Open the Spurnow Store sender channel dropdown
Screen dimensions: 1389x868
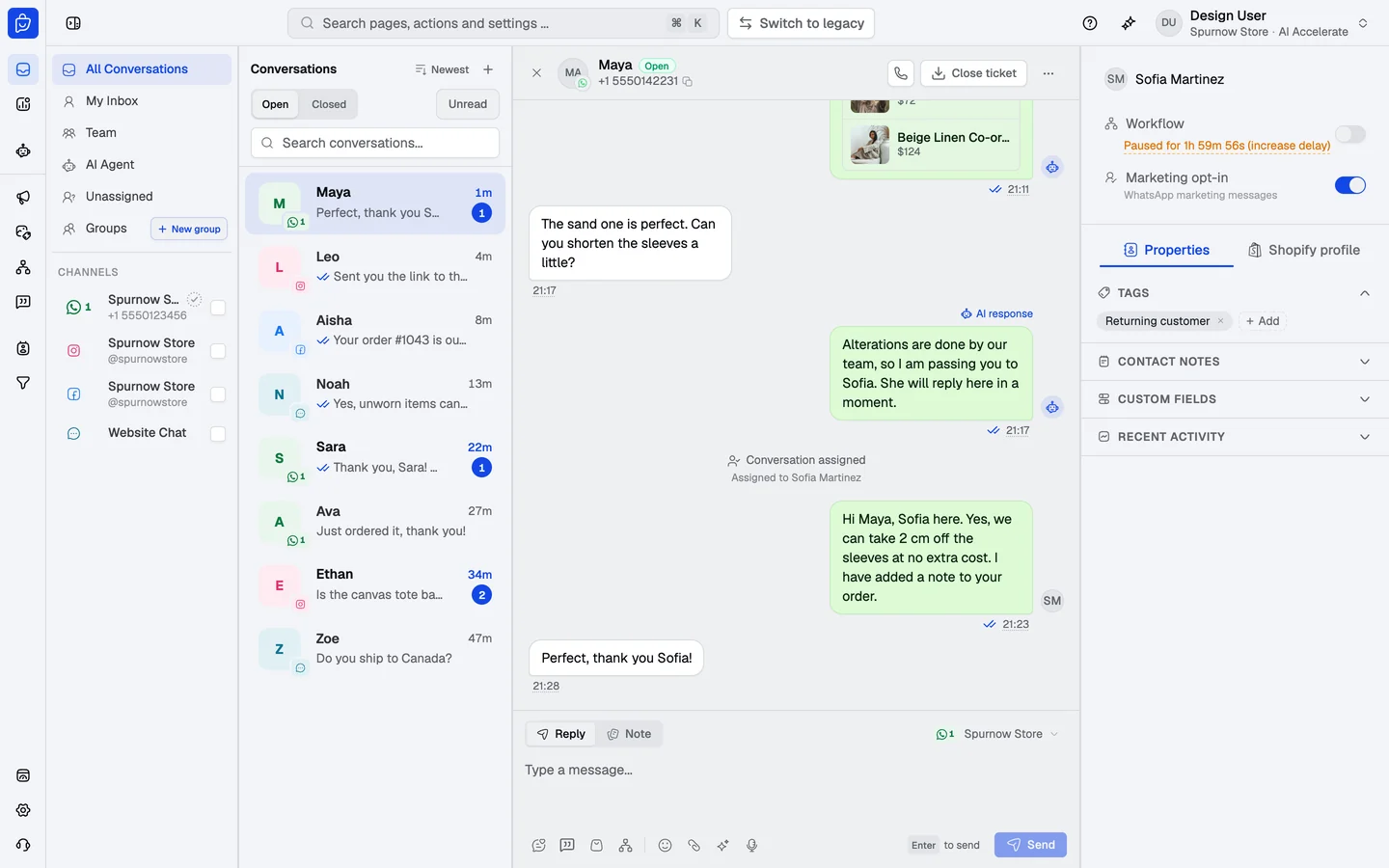pyautogui.click(x=997, y=734)
